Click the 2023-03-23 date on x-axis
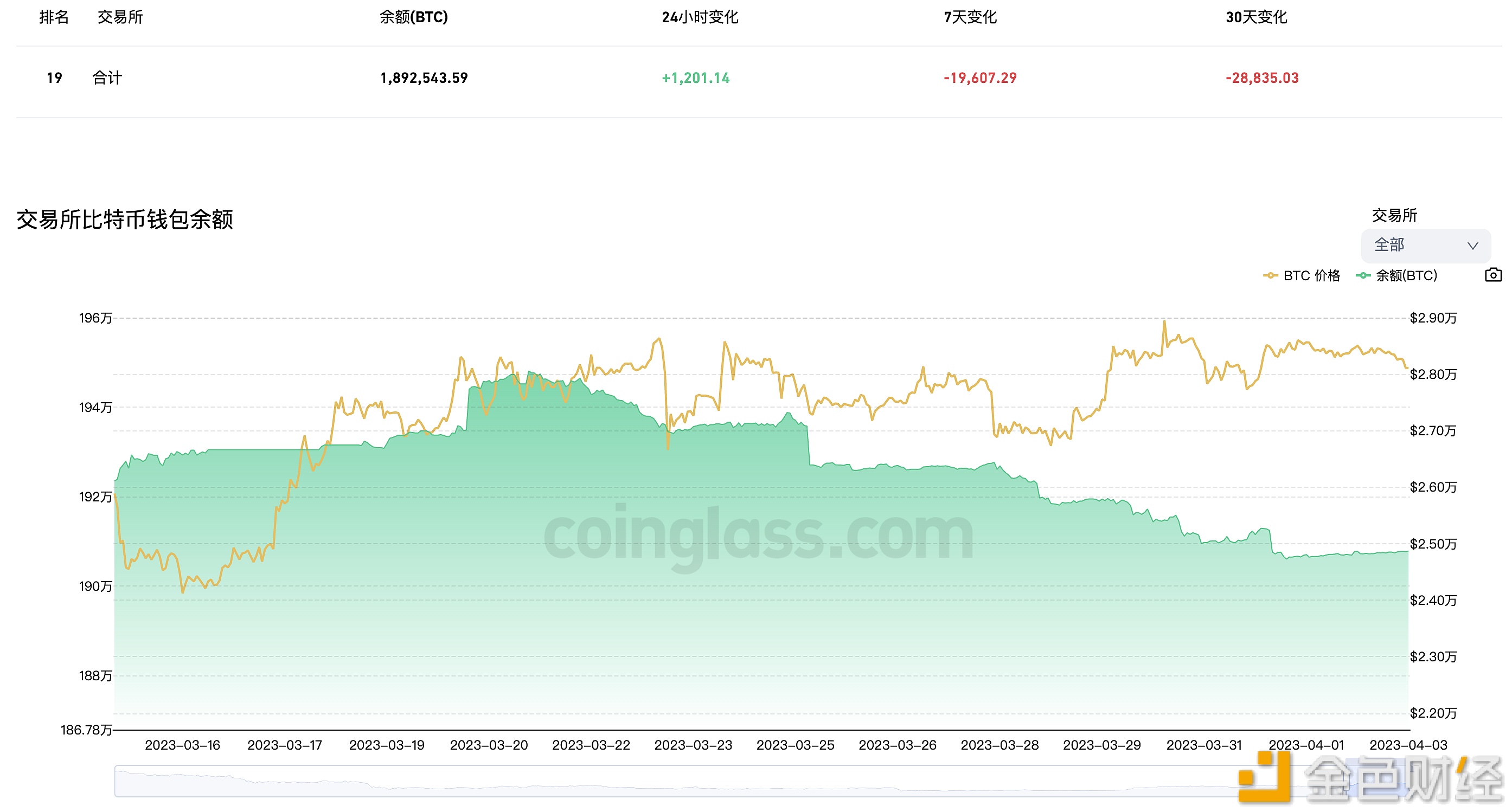Image resolution: width=1512 pixels, height=812 pixels. (693, 745)
